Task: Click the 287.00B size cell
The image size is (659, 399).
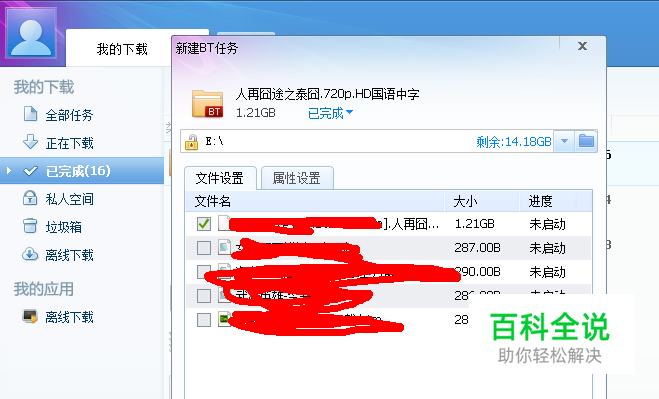Action: pyautogui.click(x=477, y=248)
